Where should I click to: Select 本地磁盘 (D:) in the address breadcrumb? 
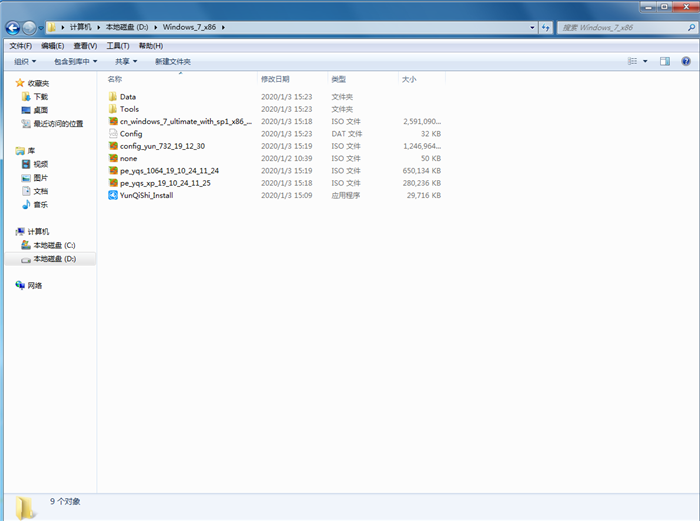click(x=127, y=27)
